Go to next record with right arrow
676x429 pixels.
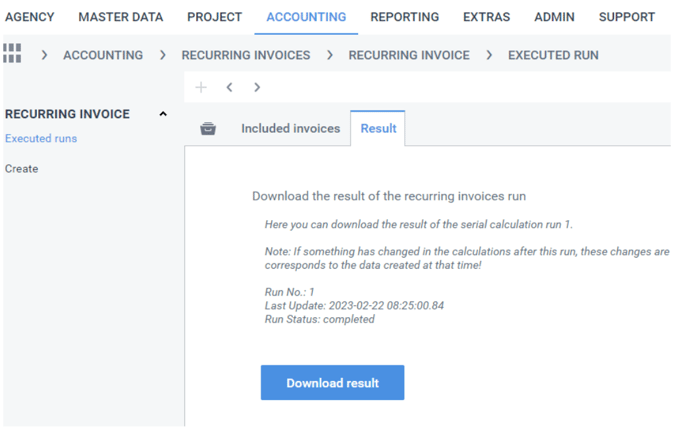[257, 87]
